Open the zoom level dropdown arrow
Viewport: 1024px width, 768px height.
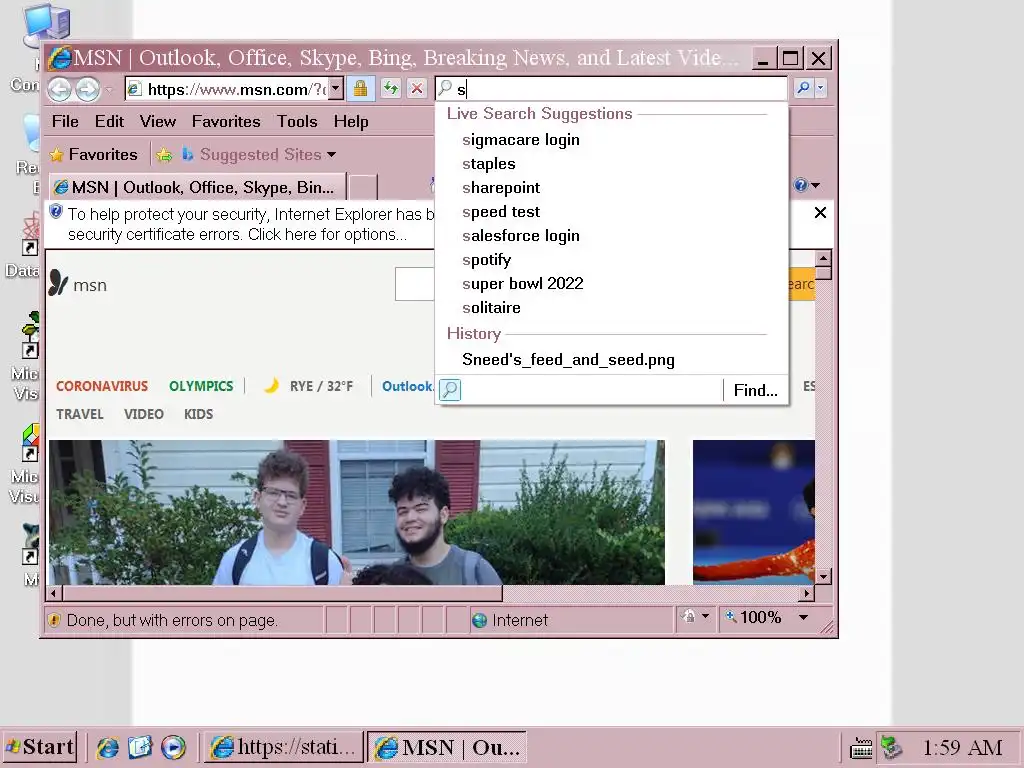coord(803,617)
